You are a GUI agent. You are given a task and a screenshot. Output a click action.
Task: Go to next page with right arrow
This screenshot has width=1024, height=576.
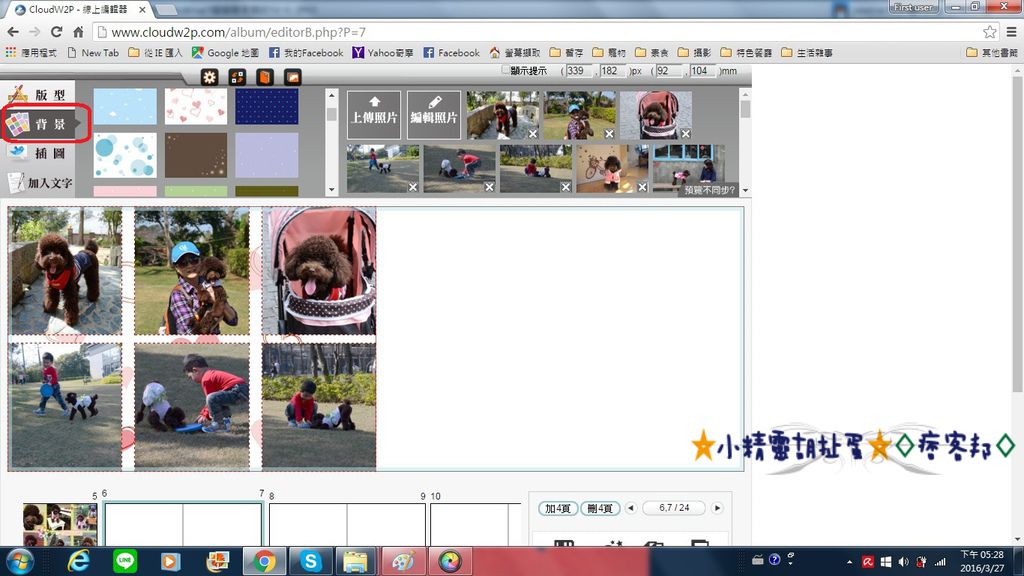coord(717,508)
